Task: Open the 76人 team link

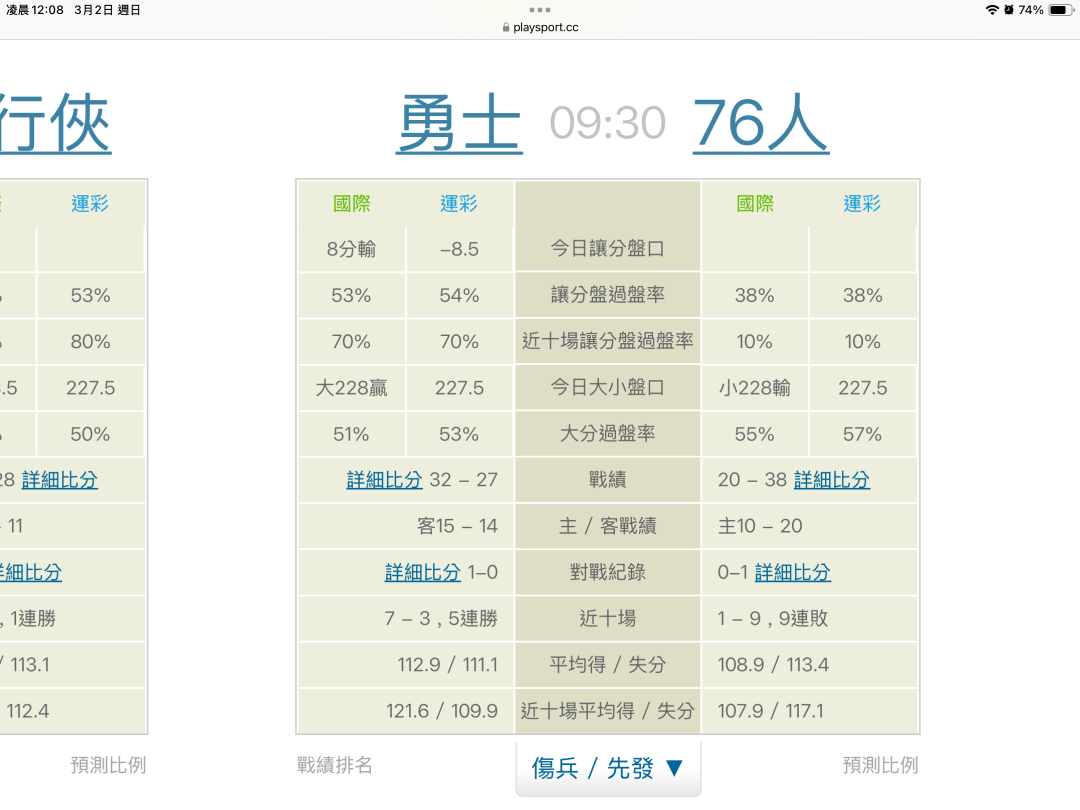Action: 760,123
